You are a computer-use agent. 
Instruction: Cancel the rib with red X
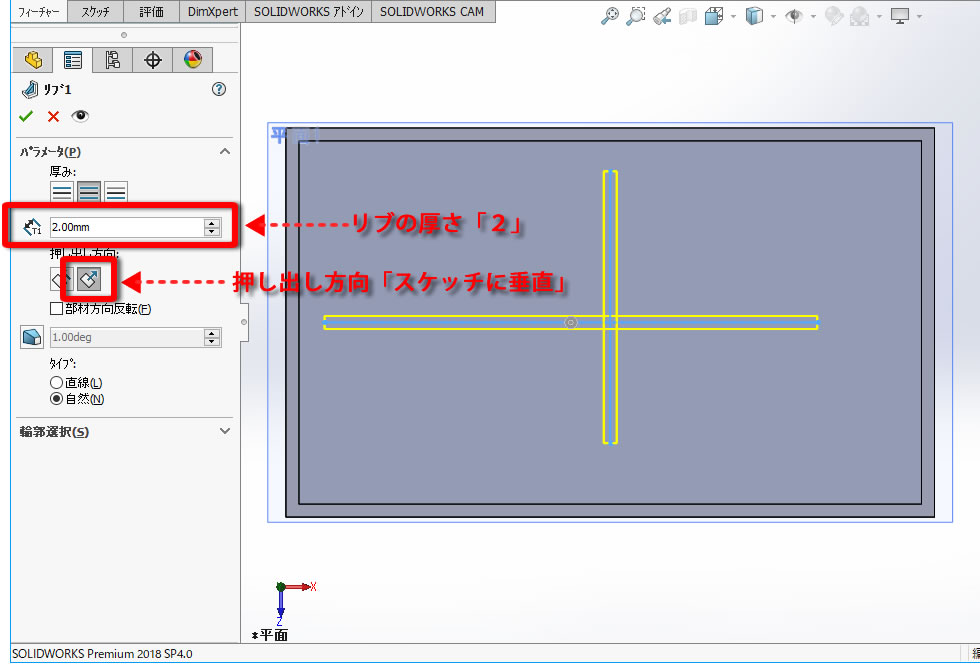coord(53,116)
